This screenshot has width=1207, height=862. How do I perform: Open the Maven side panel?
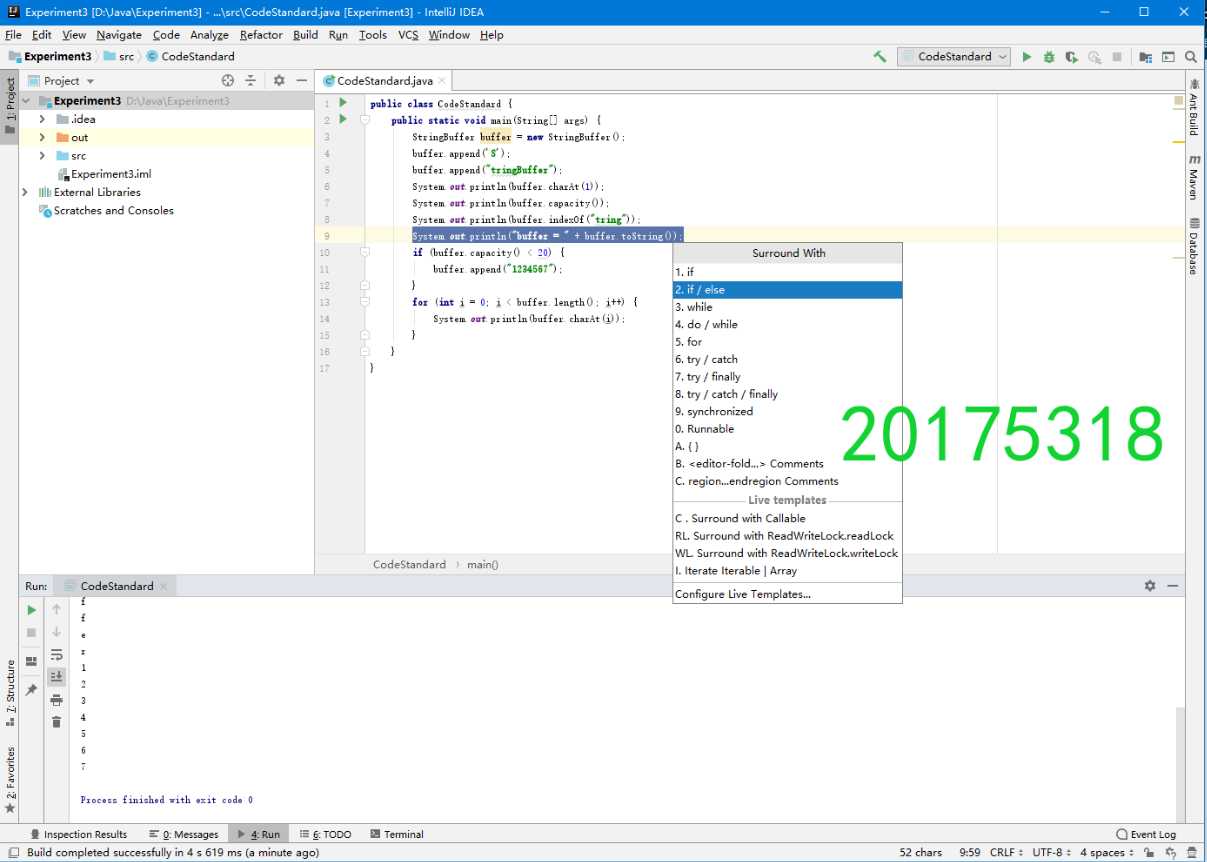[1194, 177]
